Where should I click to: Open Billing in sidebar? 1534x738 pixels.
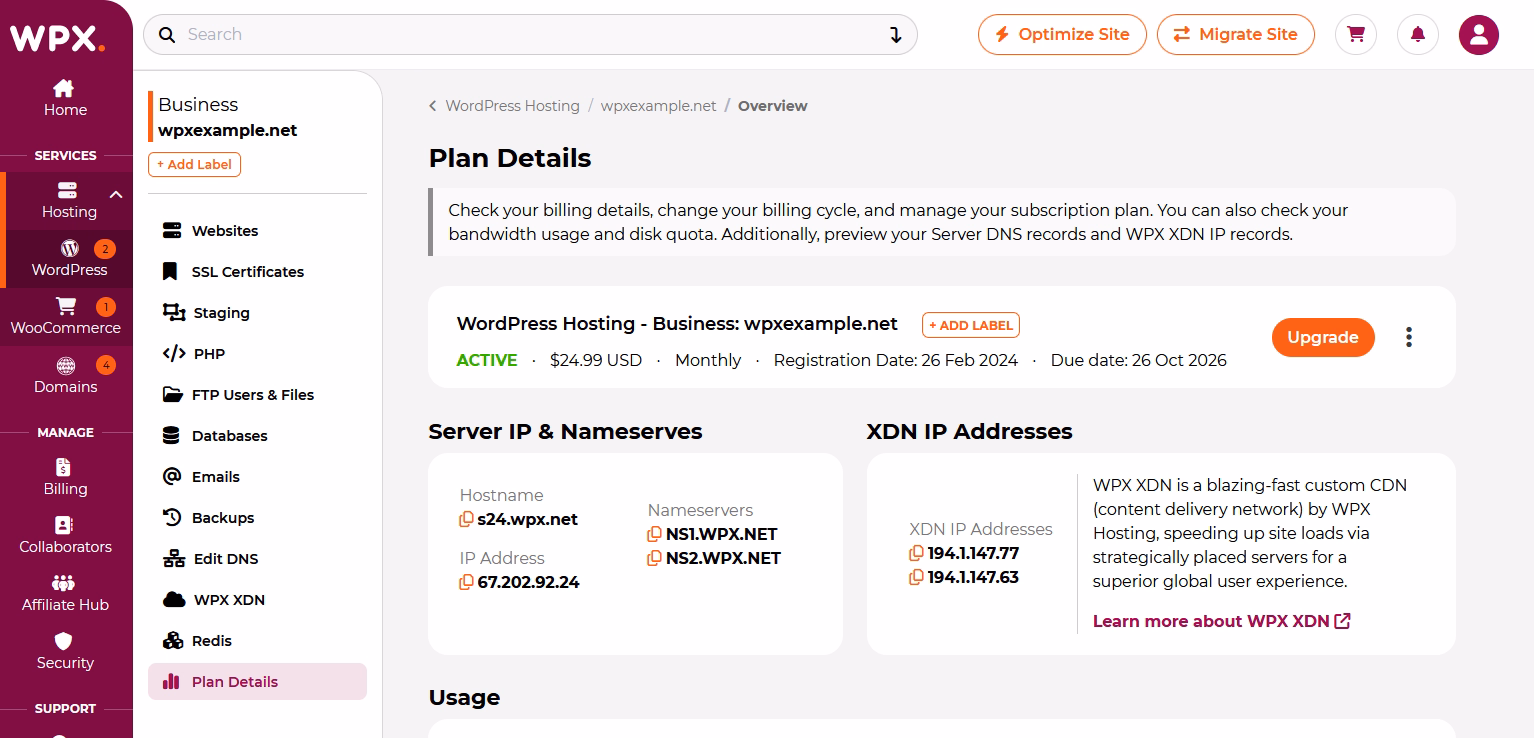[x=66, y=478]
